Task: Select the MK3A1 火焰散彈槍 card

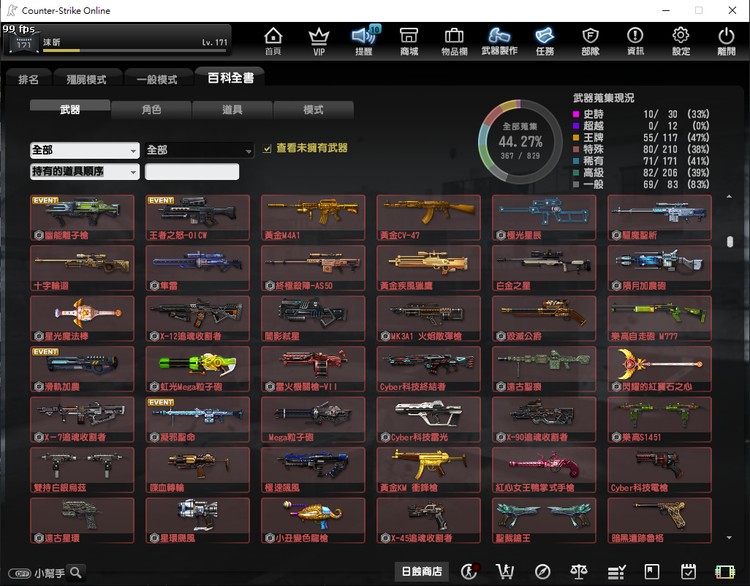Action: point(429,319)
